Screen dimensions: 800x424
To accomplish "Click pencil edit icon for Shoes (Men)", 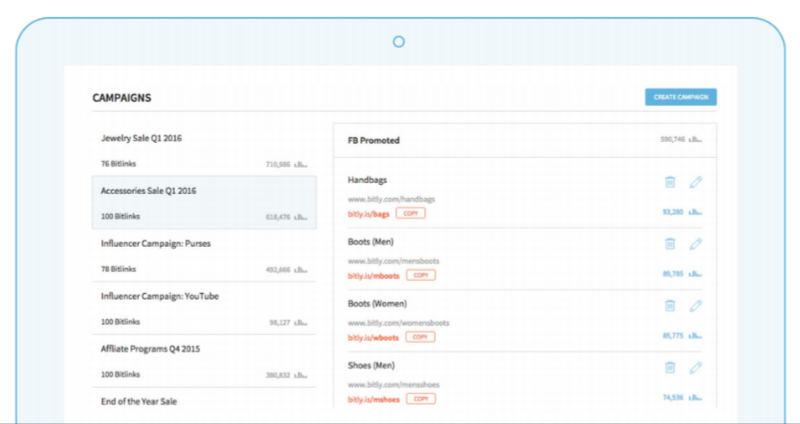I will (x=696, y=367).
